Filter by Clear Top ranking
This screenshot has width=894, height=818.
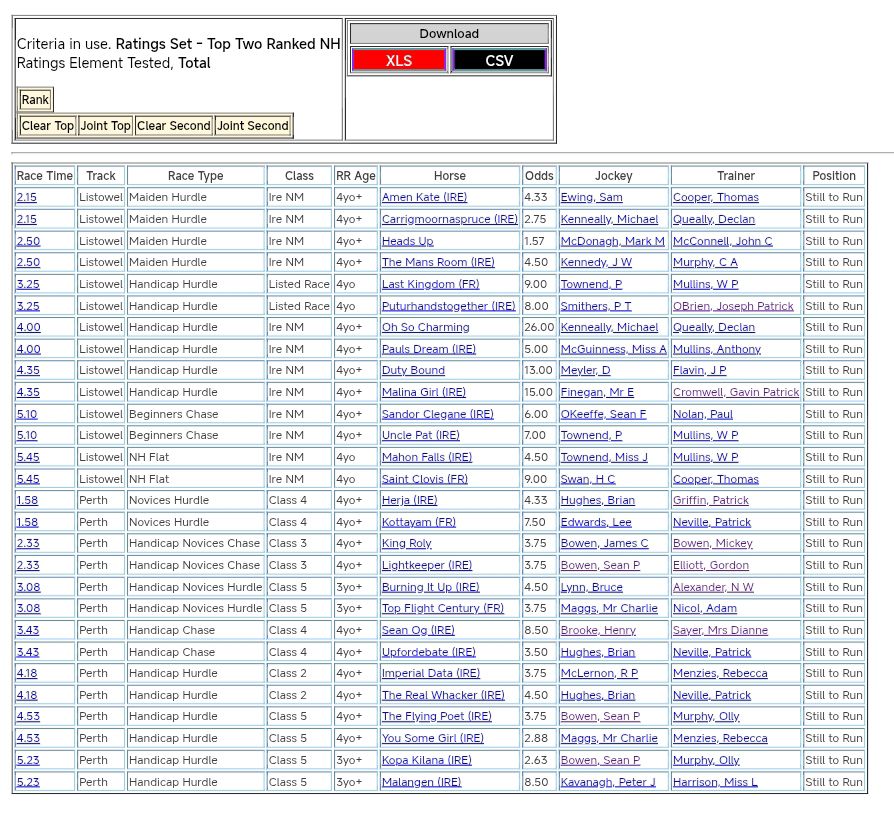click(x=47, y=126)
